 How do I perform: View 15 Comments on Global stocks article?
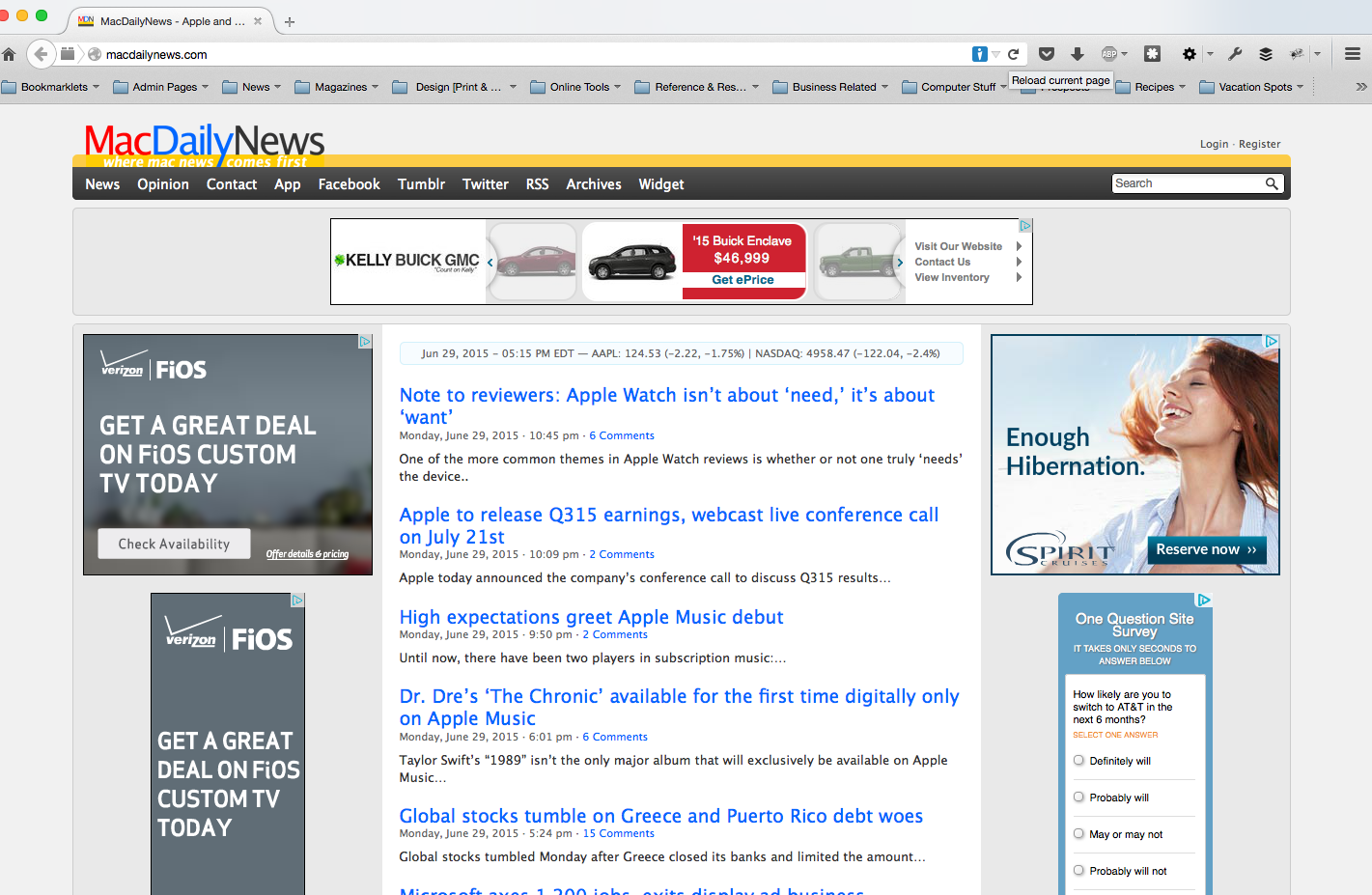(x=618, y=833)
